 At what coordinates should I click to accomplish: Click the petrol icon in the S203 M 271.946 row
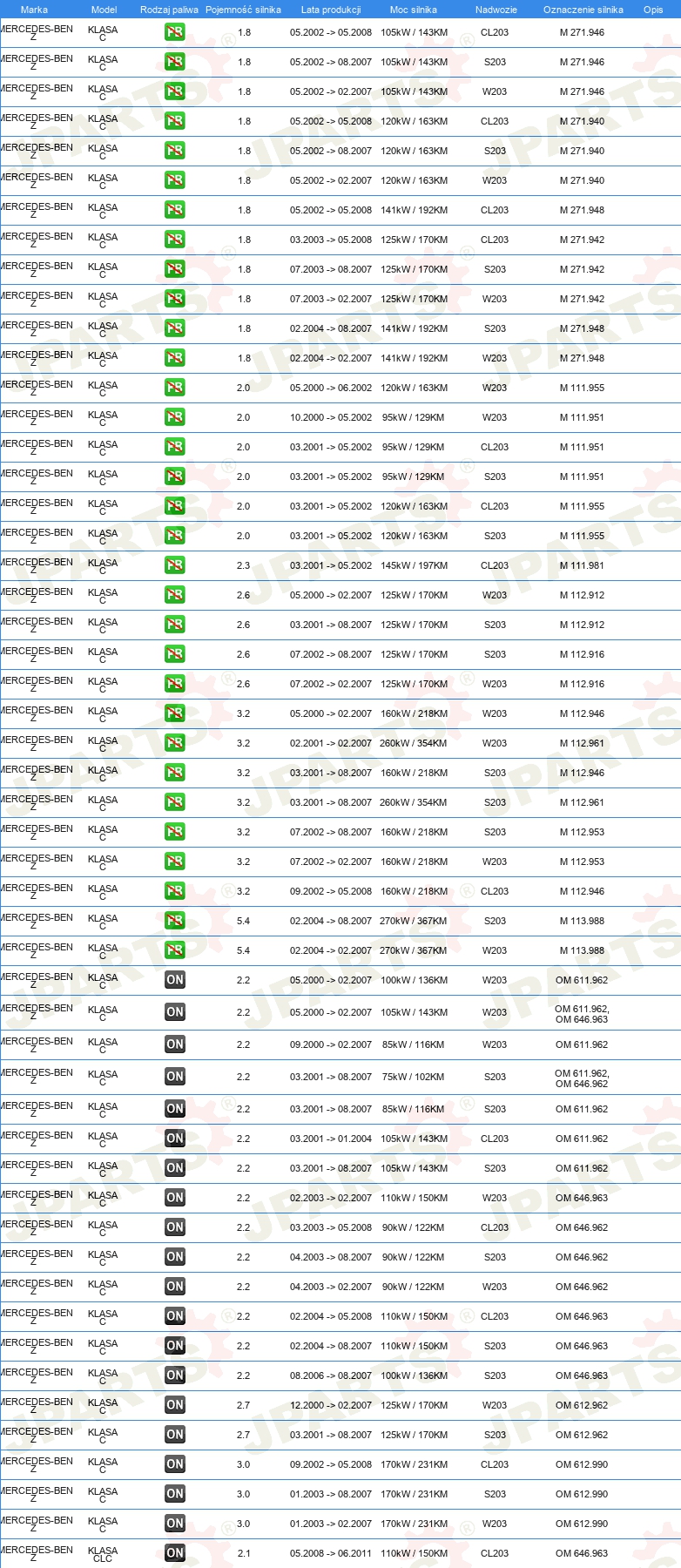tap(174, 62)
